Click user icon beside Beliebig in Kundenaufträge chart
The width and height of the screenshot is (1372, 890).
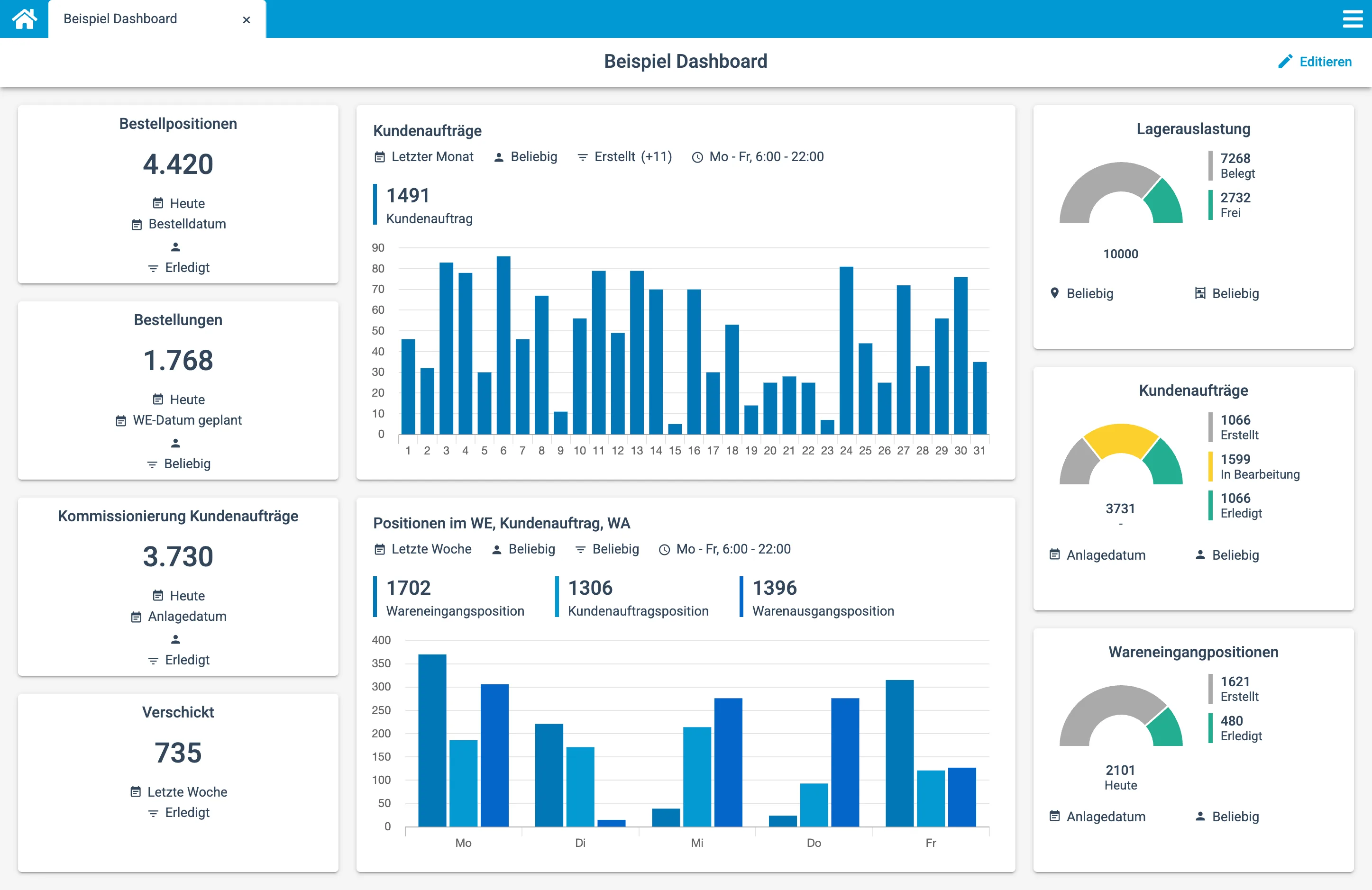(x=499, y=157)
